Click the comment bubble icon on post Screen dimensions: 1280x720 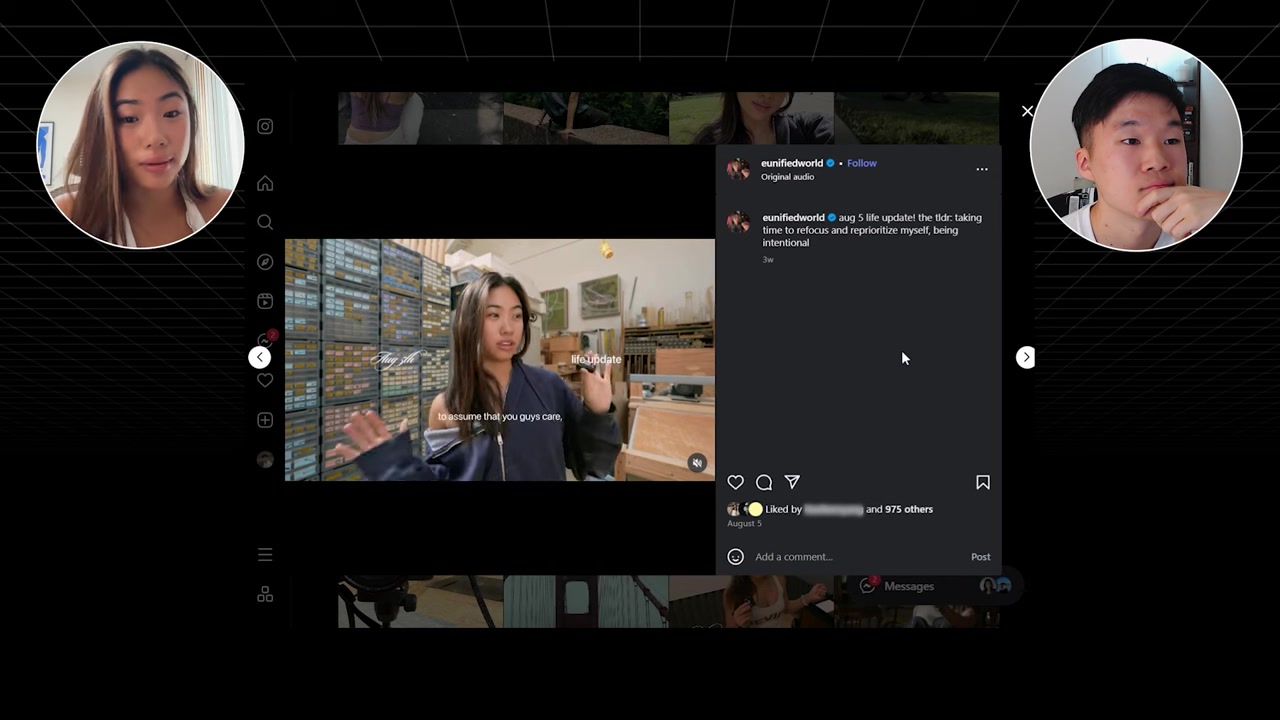click(764, 482)
